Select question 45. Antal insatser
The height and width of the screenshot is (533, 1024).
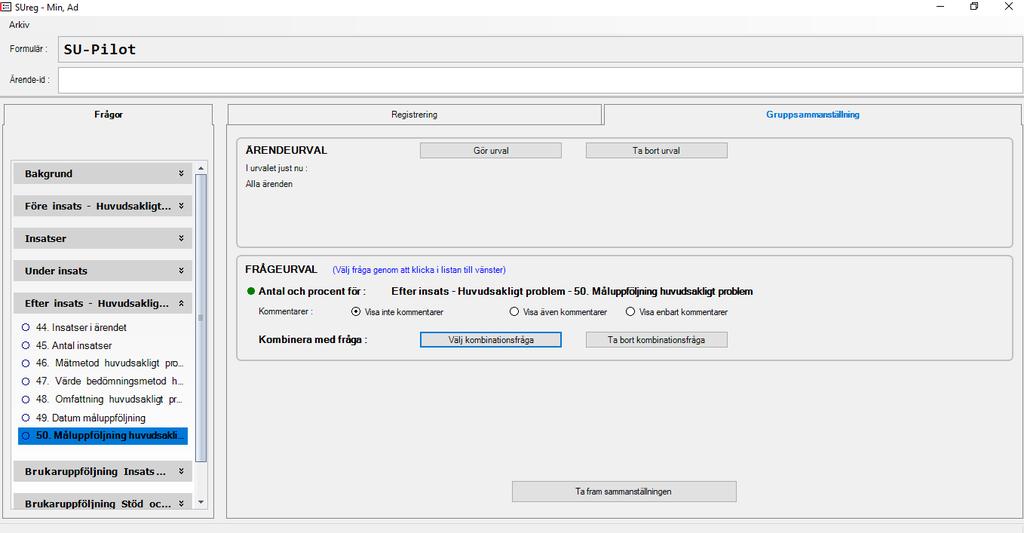pyautogui.click(x=103, y=346)
